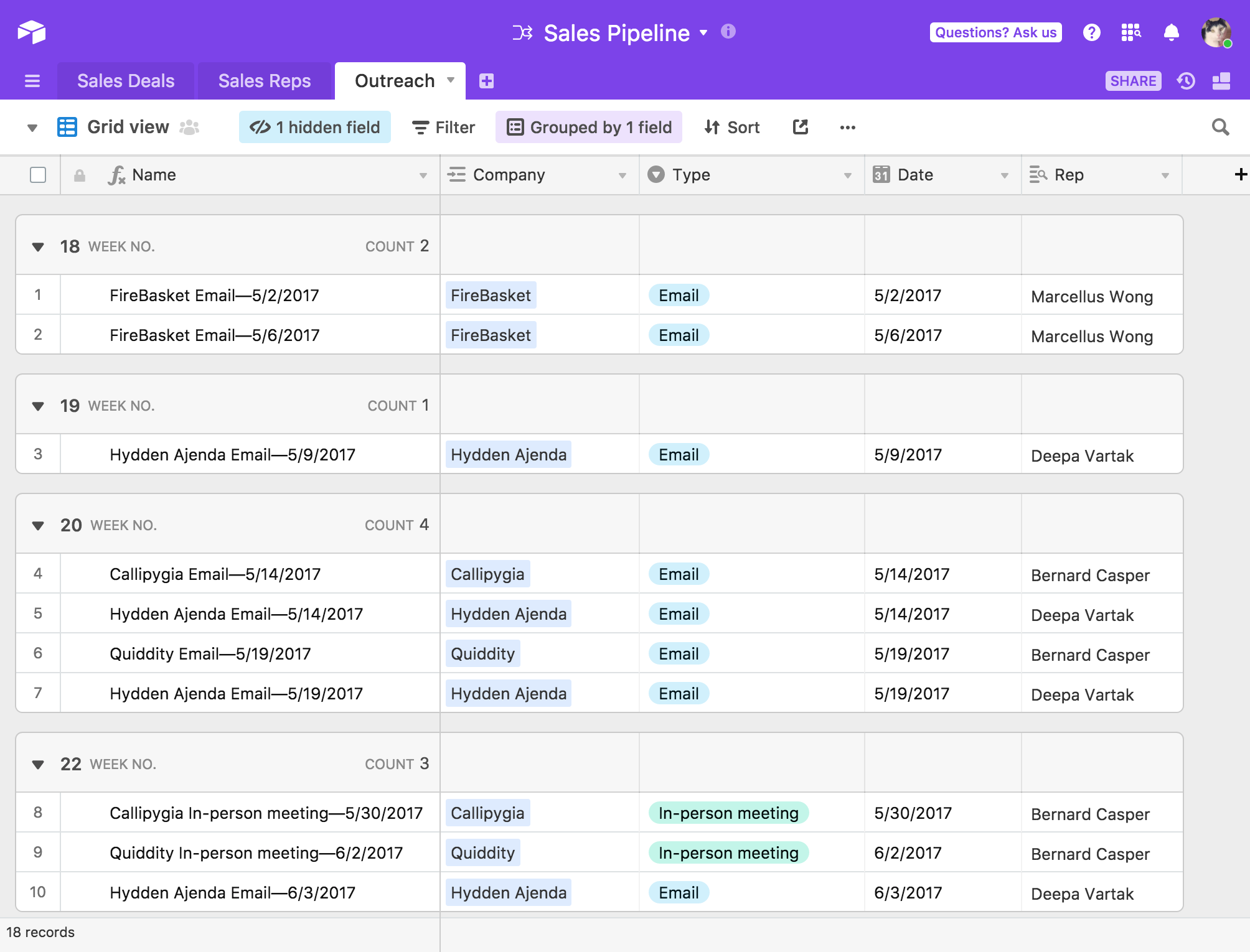Open the apps grid icon
This screenshot has width=1250, height=952.
[x=1130, y=32]
